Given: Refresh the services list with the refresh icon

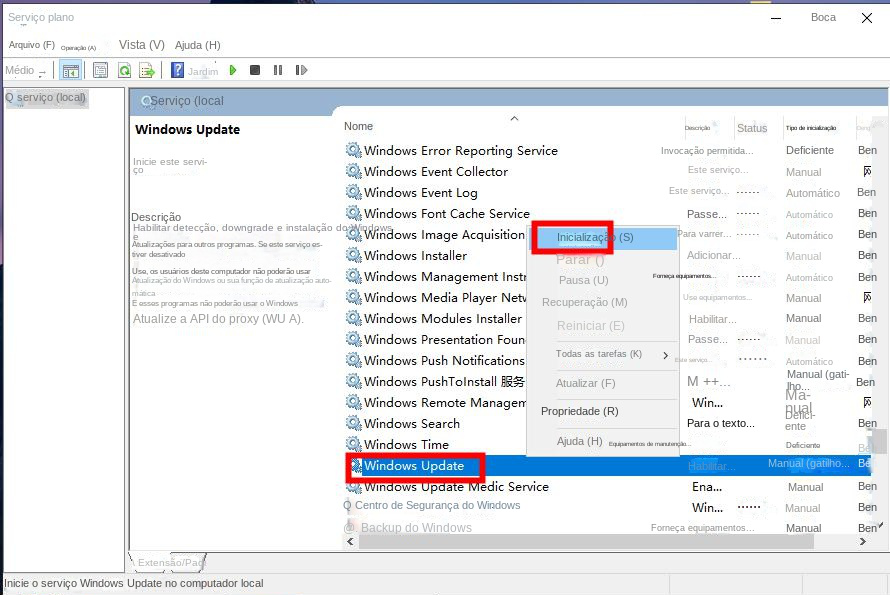Looking at the screenshot, I should (124, 70).
